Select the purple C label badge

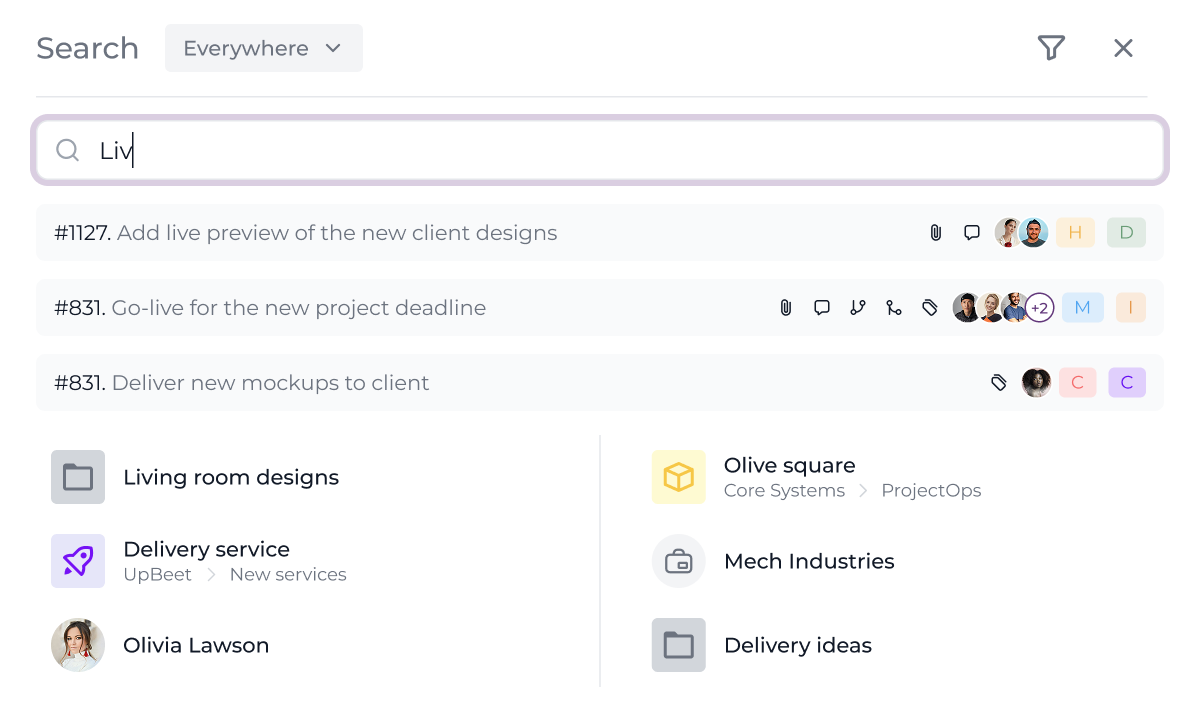[x=1127, y=383]
